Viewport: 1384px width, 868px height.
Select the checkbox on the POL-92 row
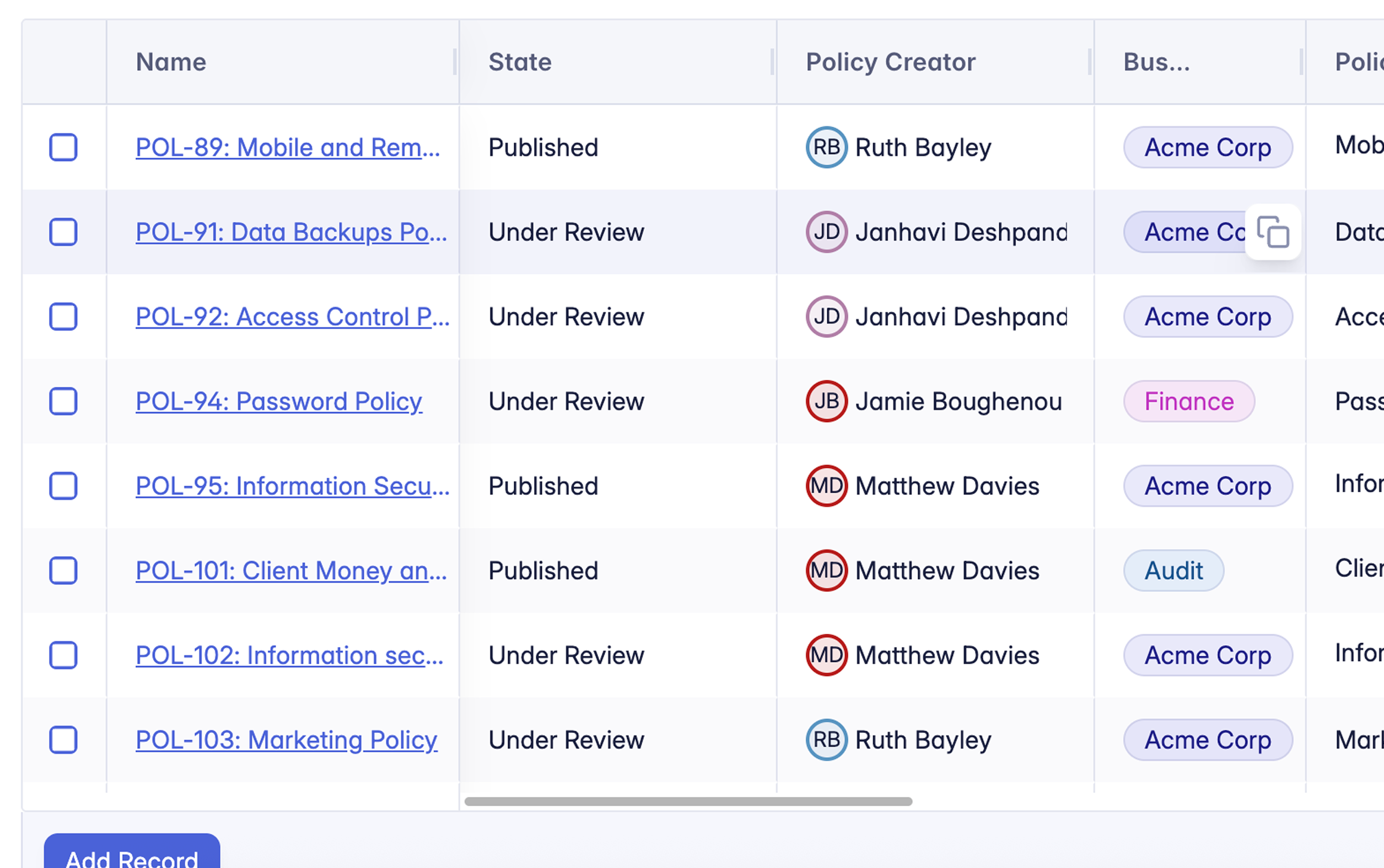(63, 316)
